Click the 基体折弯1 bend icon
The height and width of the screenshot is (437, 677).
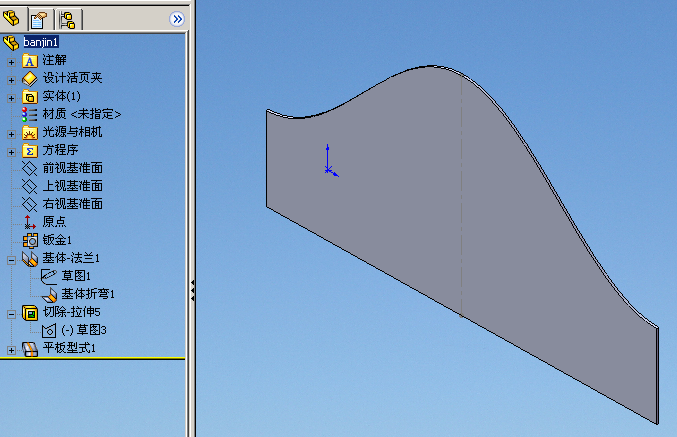click(x=49, y=295)
